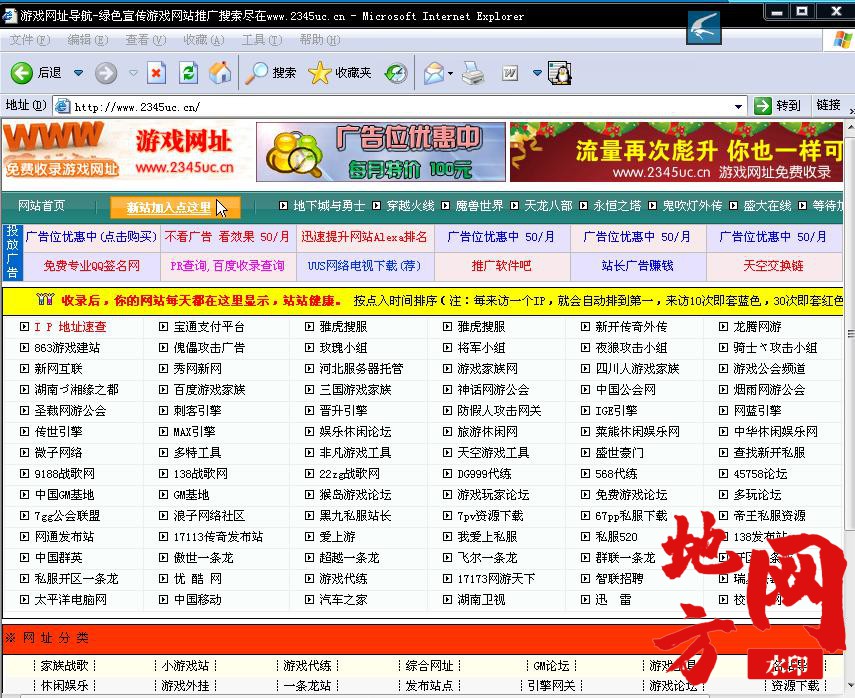Open the 百度游戏家族 listing
This screenshot has height=698, width=855.
pyautogui.click(x=209, y=389)
